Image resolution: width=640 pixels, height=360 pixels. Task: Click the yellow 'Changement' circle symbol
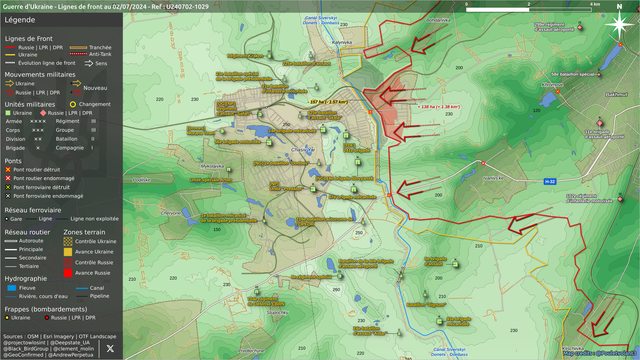[x=73, y=104]
